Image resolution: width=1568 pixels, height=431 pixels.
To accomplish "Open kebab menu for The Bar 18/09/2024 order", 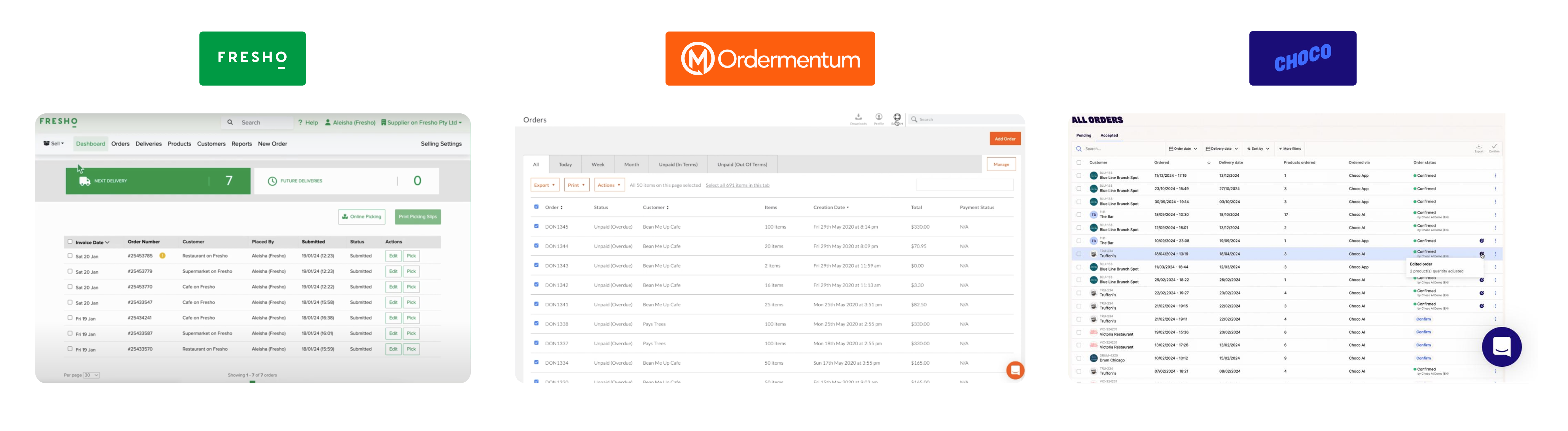I will [x=1495, y=215].
